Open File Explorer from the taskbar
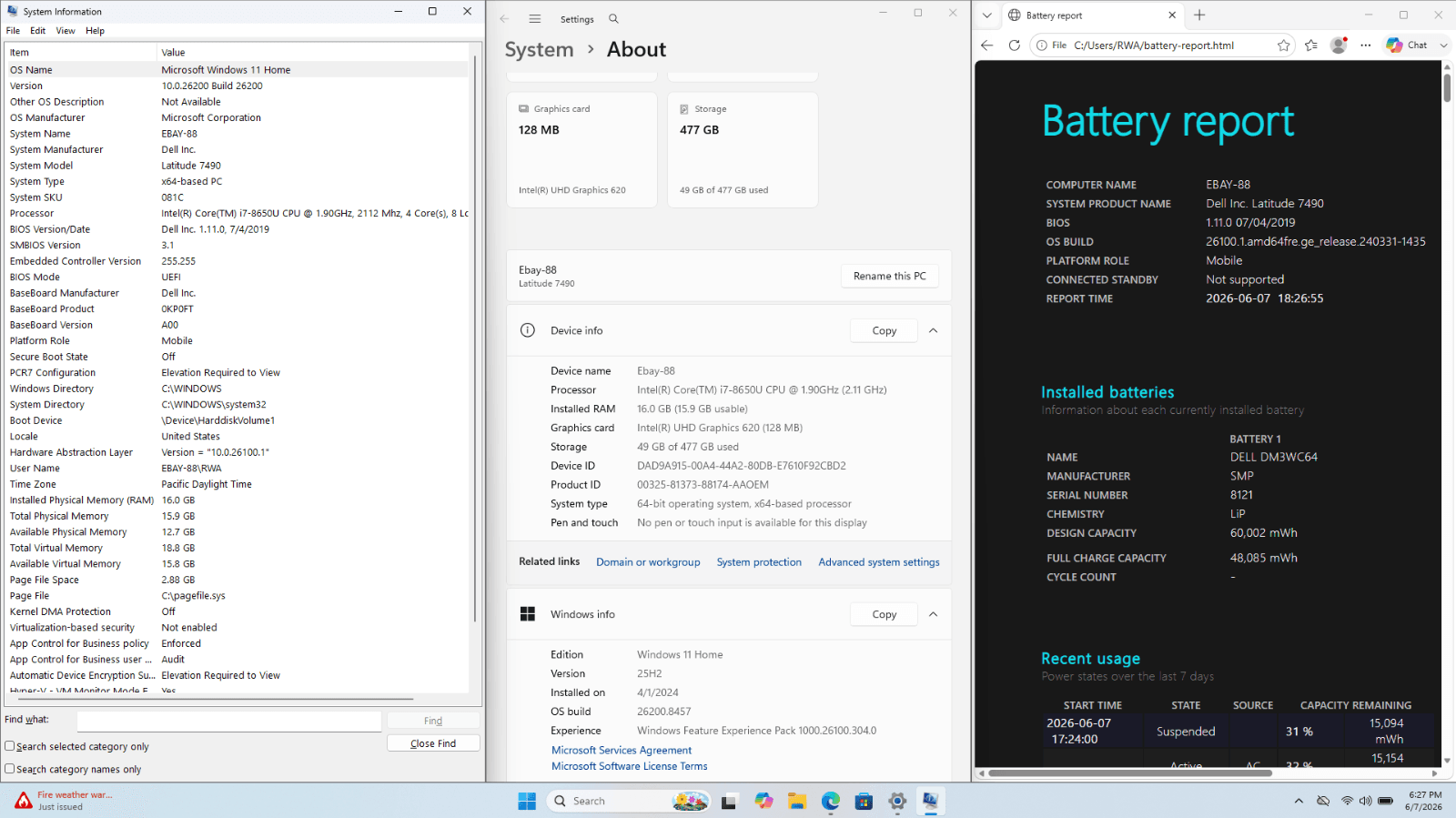 tap(797, 801)
